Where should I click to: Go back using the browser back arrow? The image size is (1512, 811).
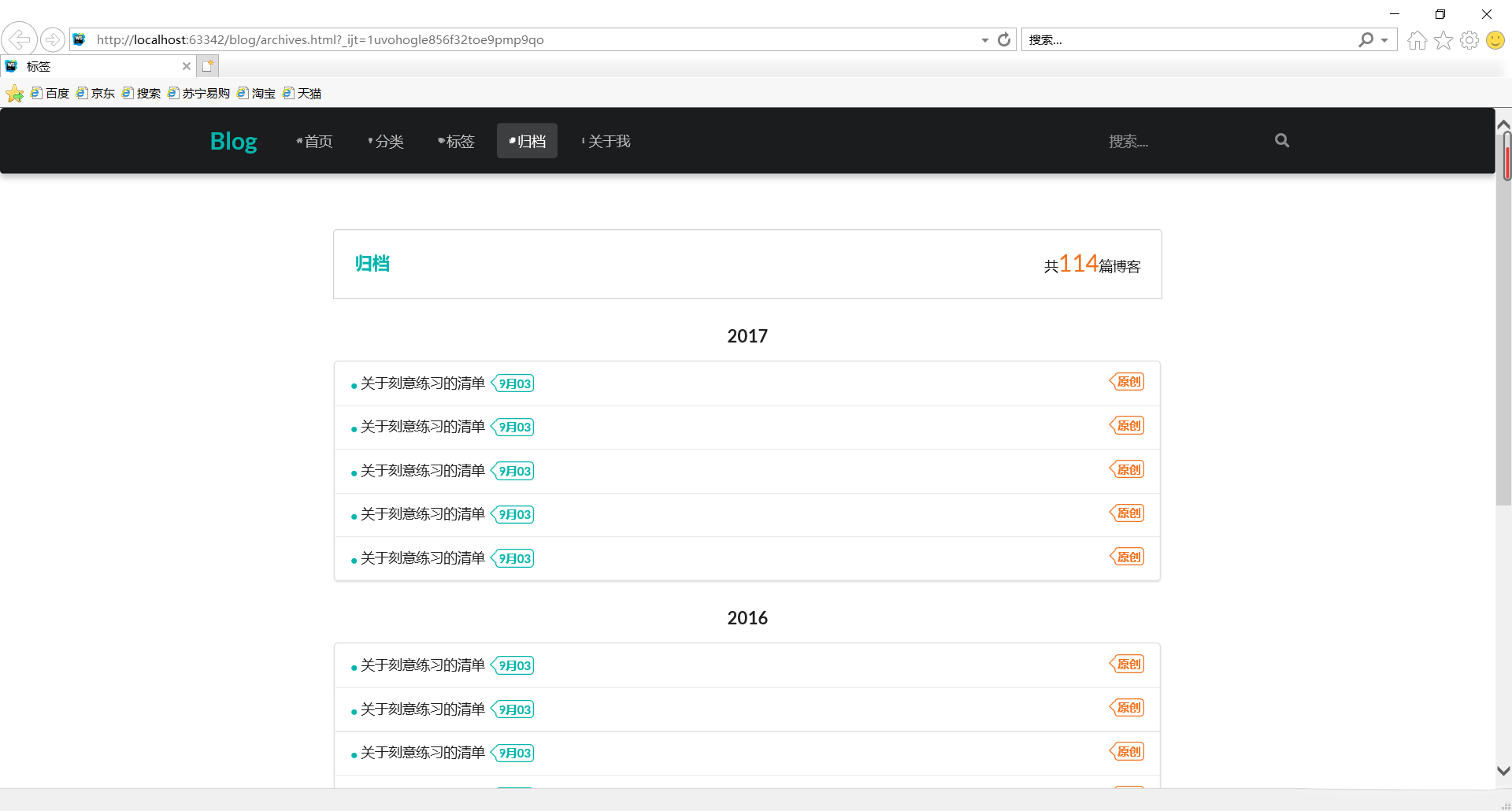(19, 39)
